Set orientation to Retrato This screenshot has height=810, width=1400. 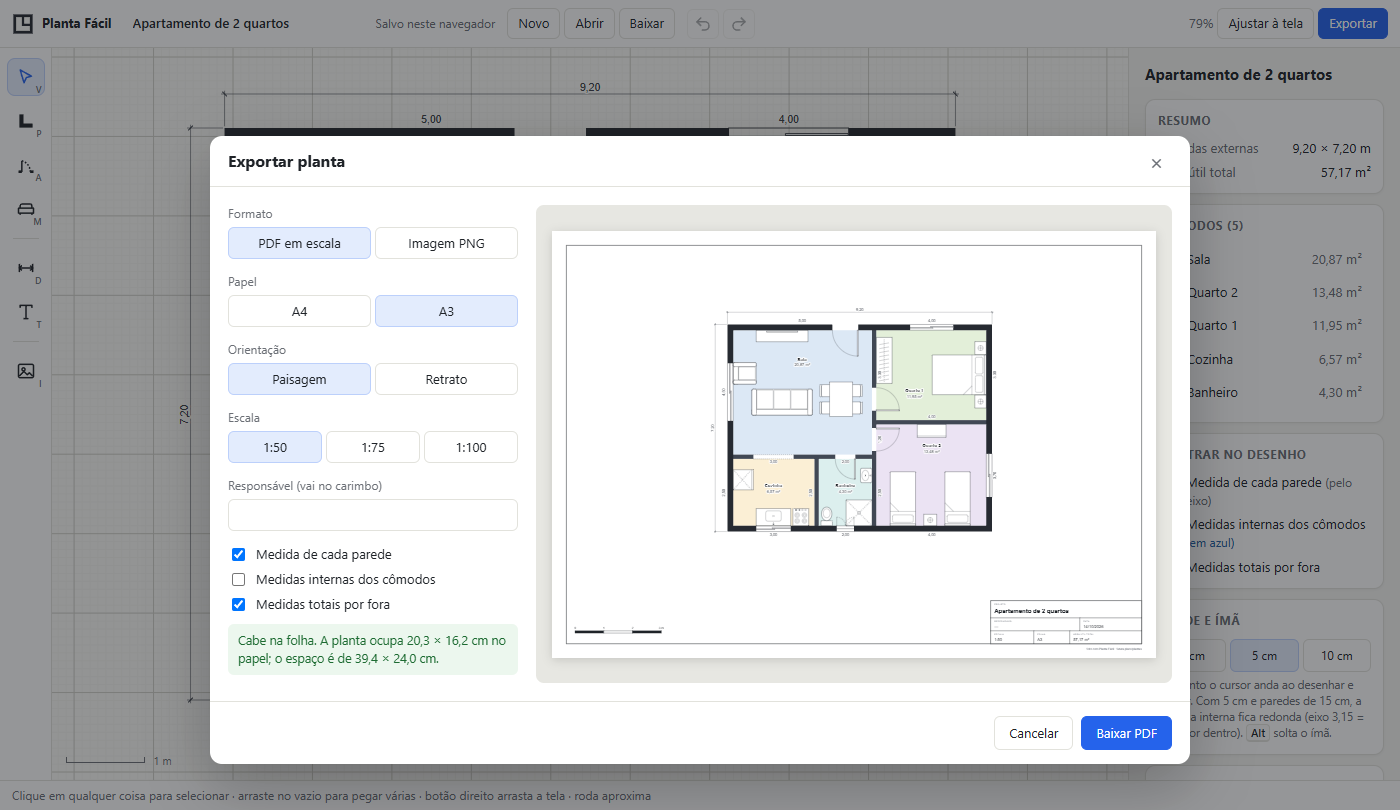[446, 379]
